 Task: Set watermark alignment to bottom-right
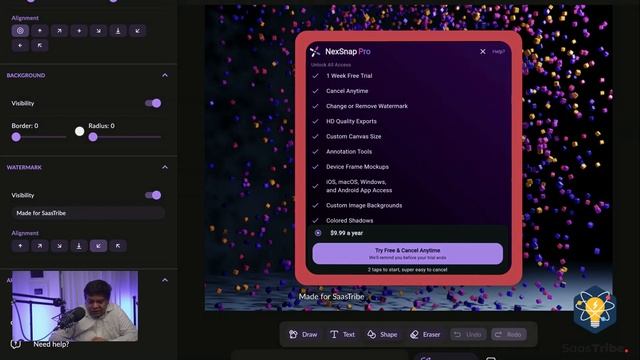point(59,246)
